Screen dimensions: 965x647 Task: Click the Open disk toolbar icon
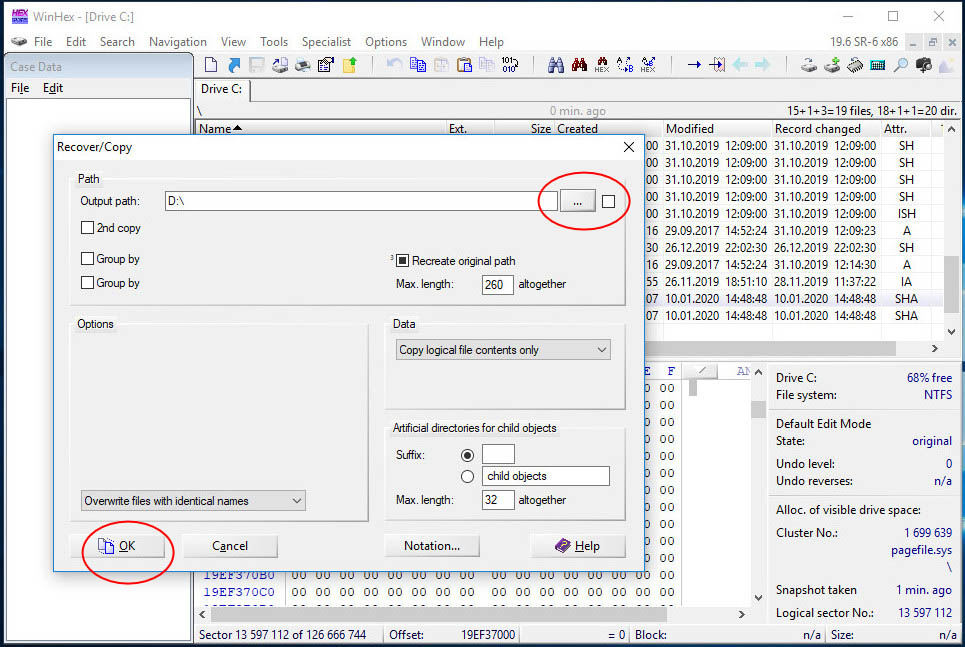pos(809,65)
